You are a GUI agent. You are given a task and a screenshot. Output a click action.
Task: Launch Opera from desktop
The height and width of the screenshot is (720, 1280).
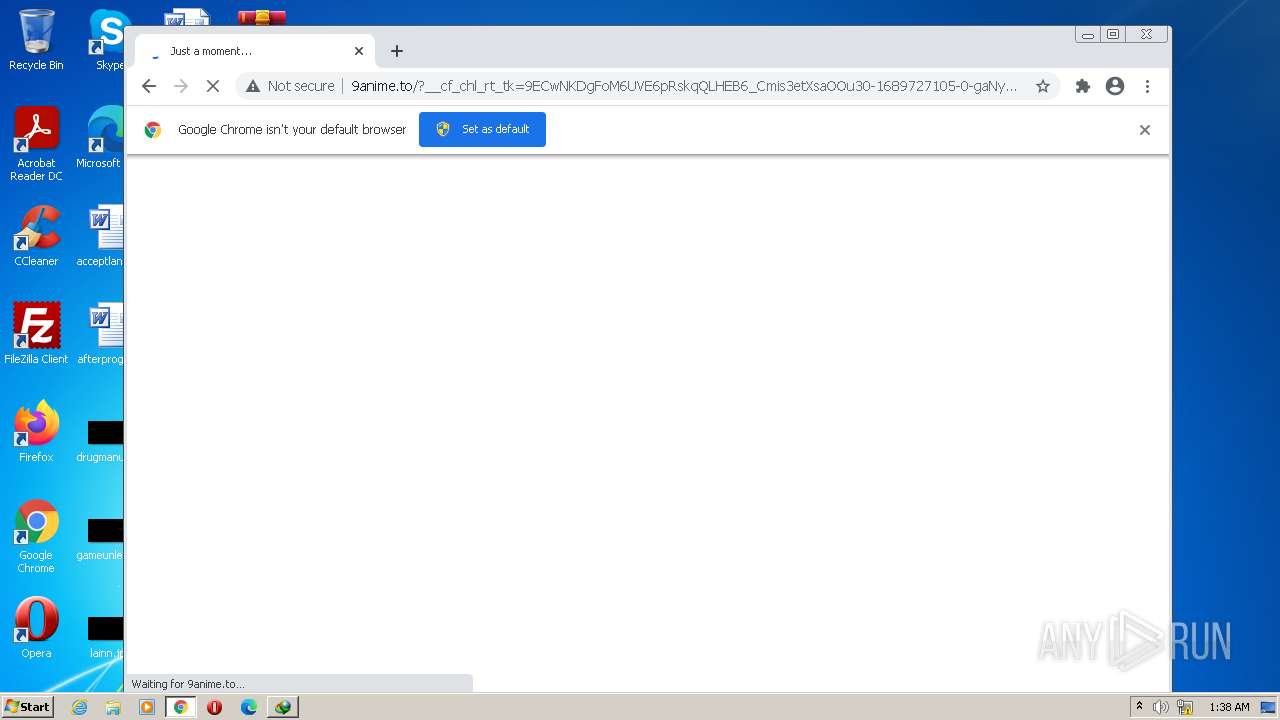click(x=36, y=628)
